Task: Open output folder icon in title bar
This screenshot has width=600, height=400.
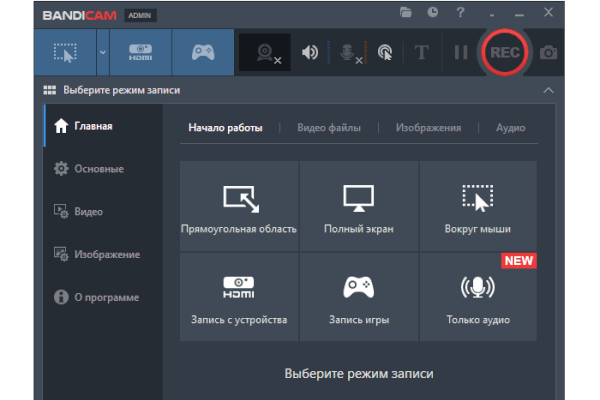Action: [406, 12]
